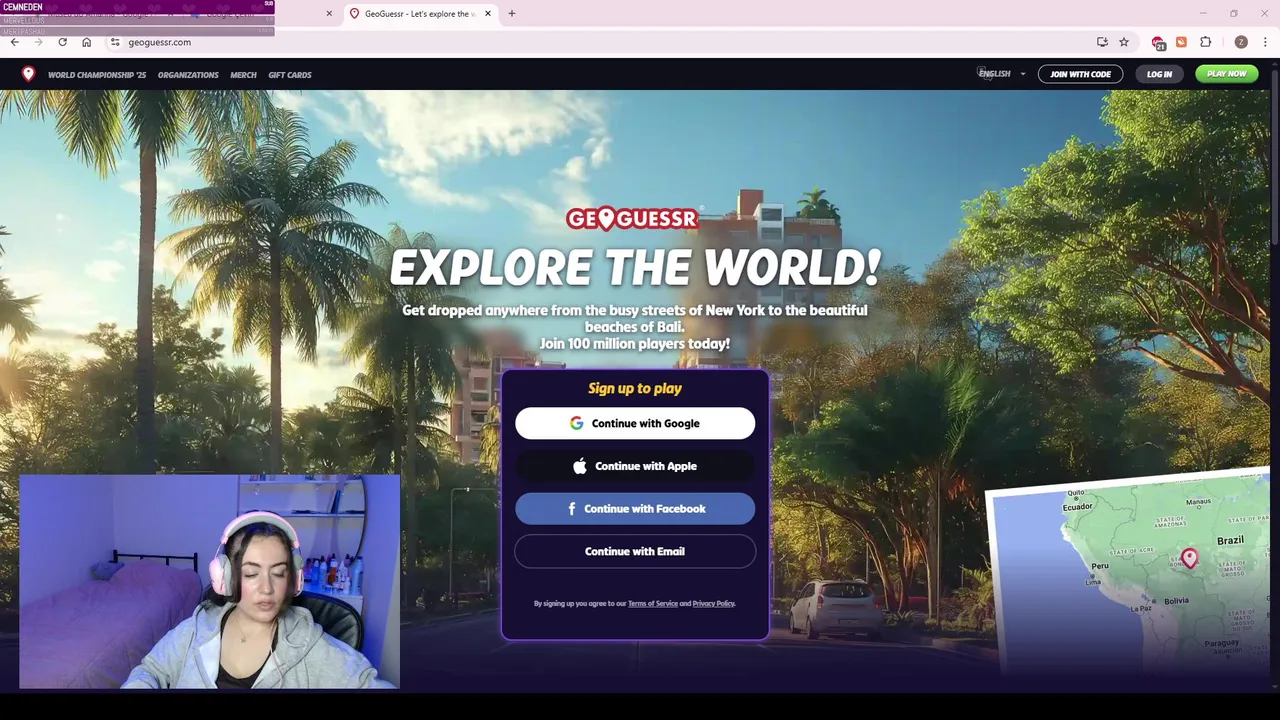Open World Championship '25 page
Image resolution: width=1280 pixels, height=720 pixels.
tap(97, 75)
